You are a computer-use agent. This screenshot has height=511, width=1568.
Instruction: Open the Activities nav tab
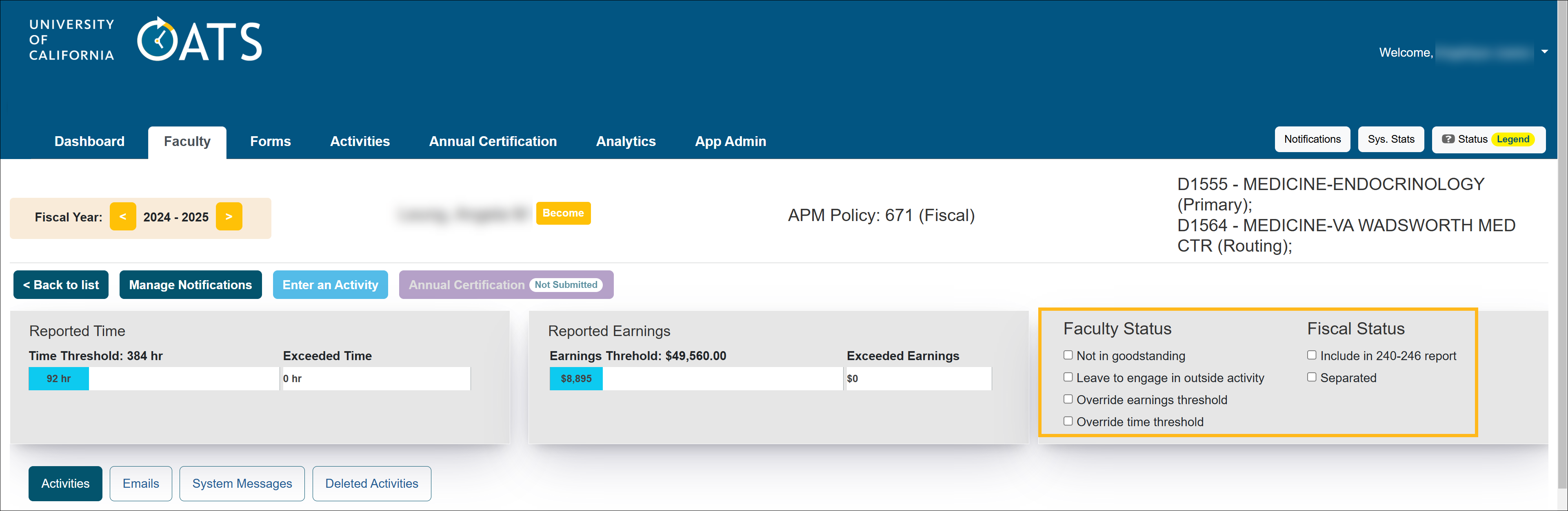click(x=360, y=142)
